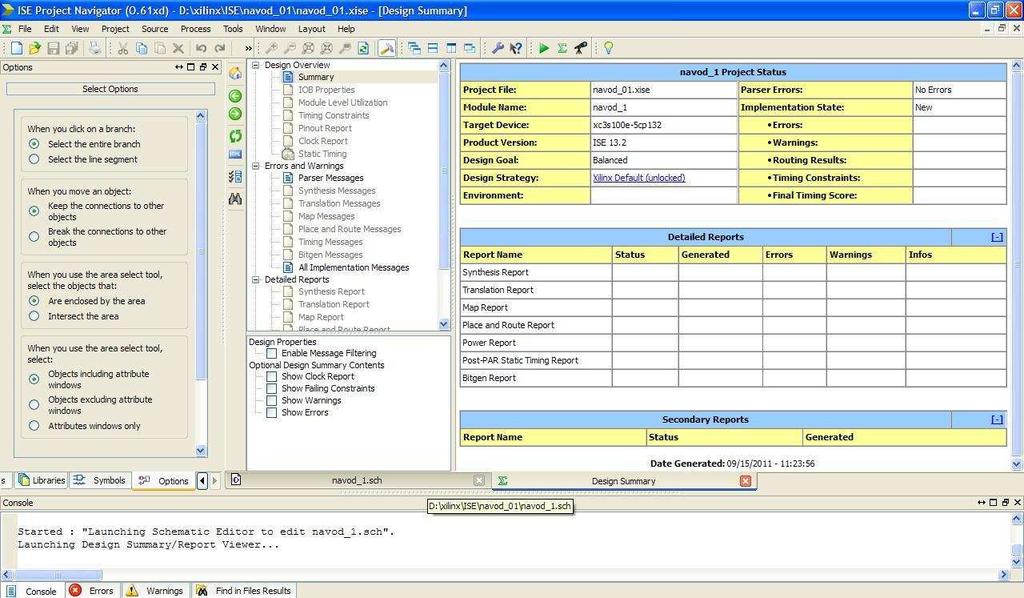Viewport: 1024px width, 598px height.
Task: Click the Tile Horizontally windows icon
Action: 432,48
